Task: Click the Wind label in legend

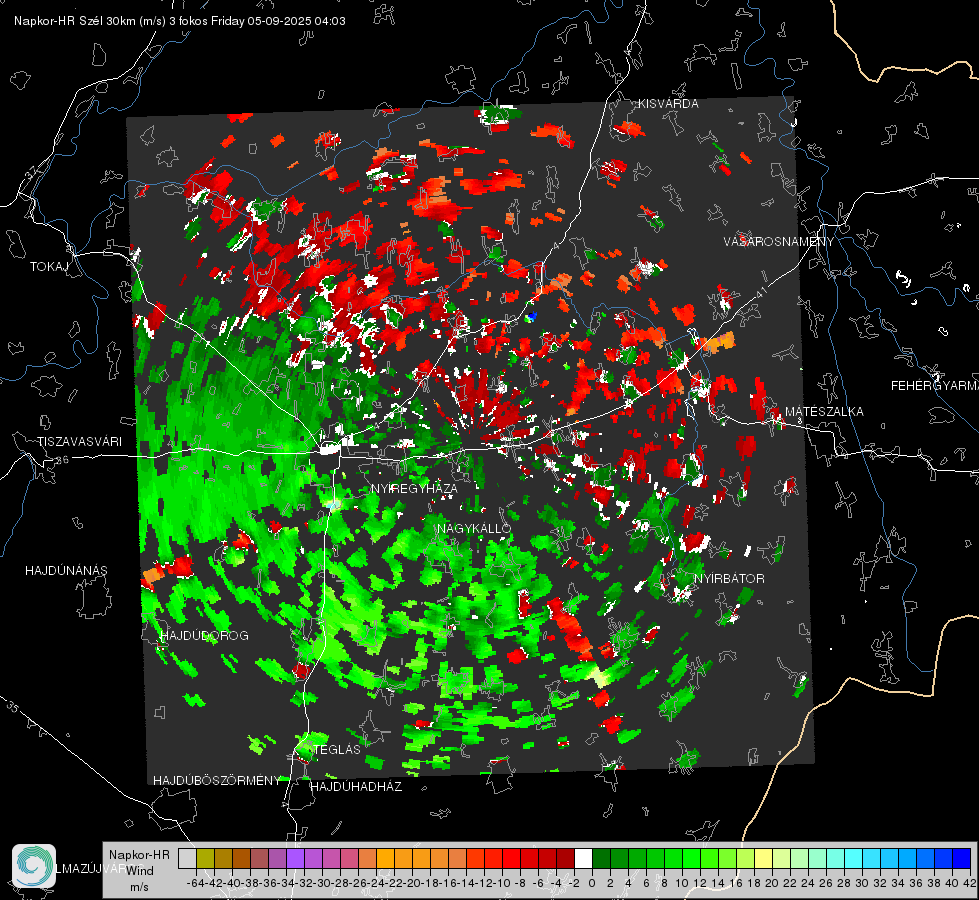Action: click(140, 871)
